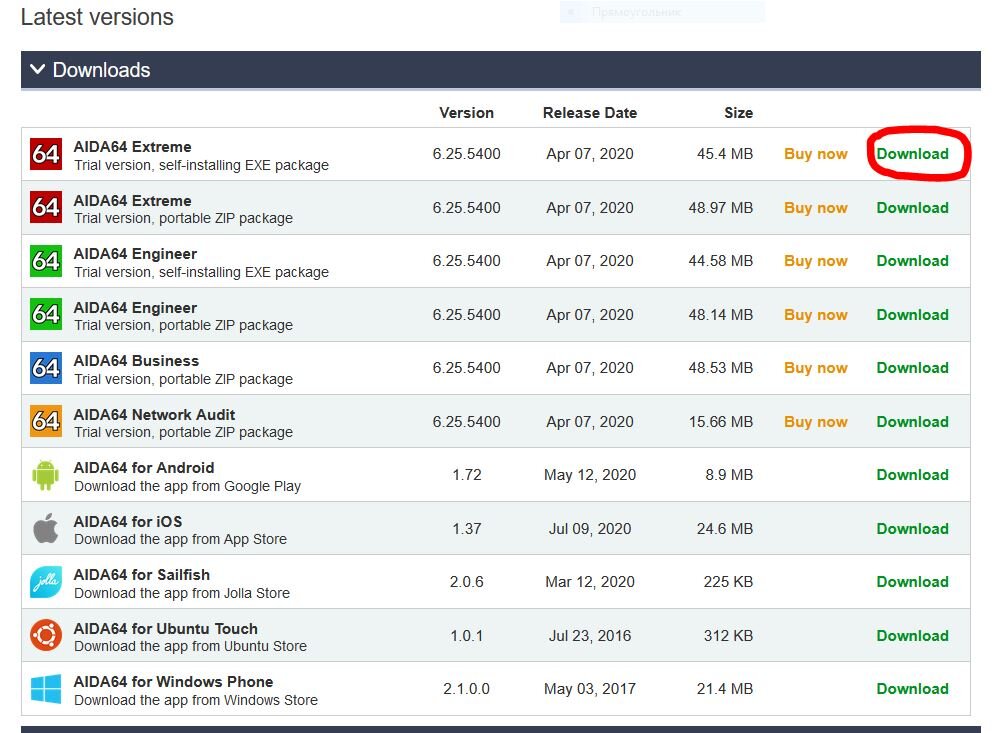The image size is (1001, 733).
Task: Buy now AIDA64 Engineer EXE package
Action: [816, 261]
